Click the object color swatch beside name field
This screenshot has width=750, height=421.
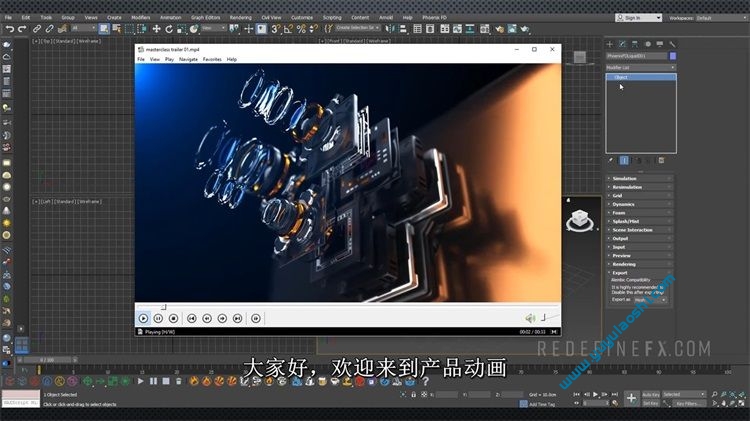pyautogui.click(x=673, y=56)
